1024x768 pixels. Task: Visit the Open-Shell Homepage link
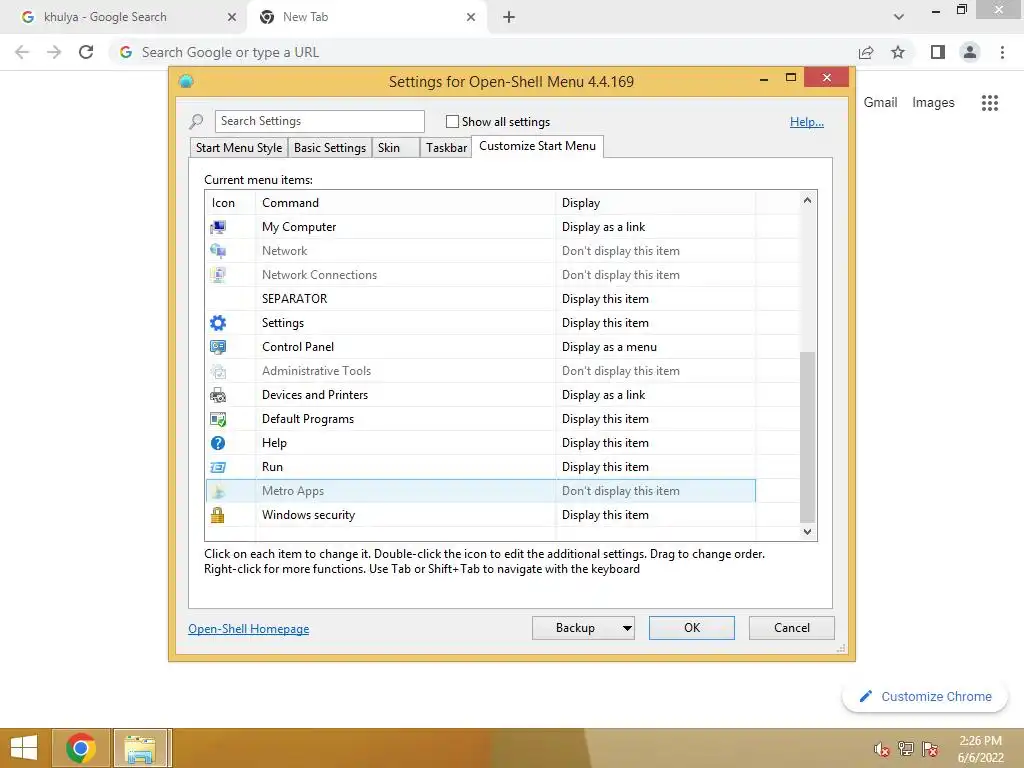(x=249, y=629)
